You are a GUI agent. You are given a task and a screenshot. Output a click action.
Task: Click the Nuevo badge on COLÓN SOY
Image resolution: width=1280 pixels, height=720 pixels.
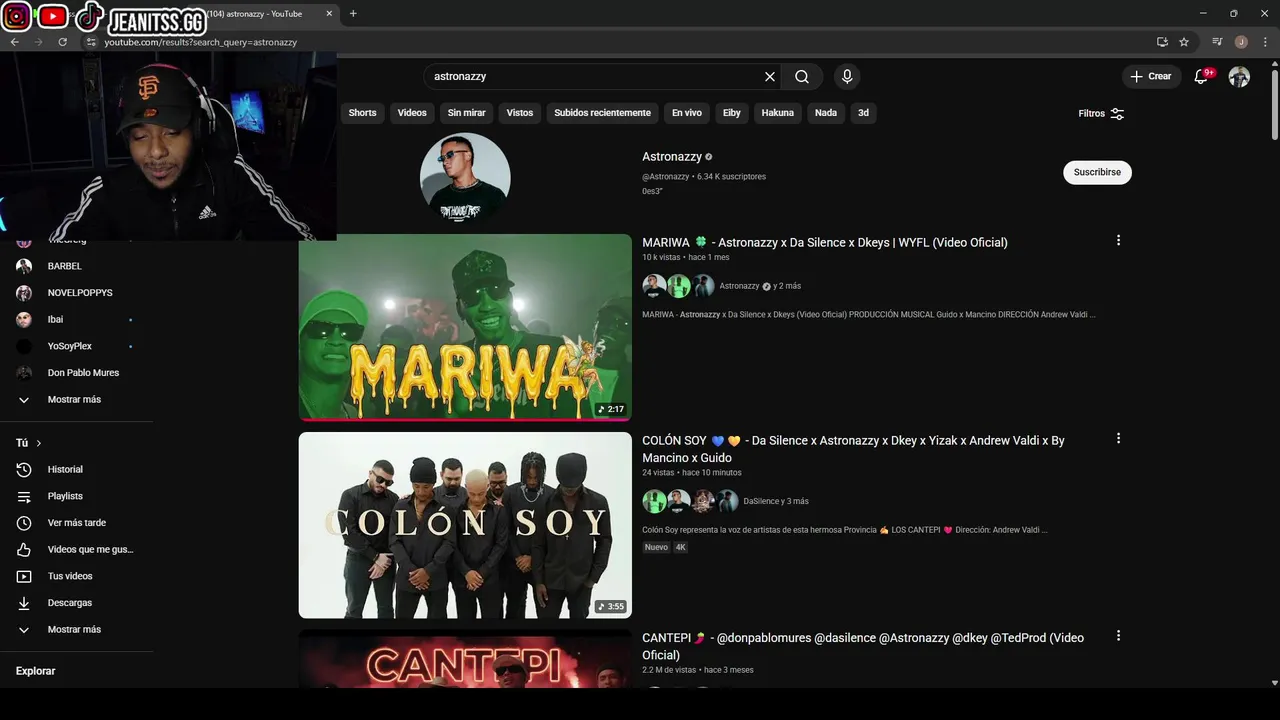(656, 548)
